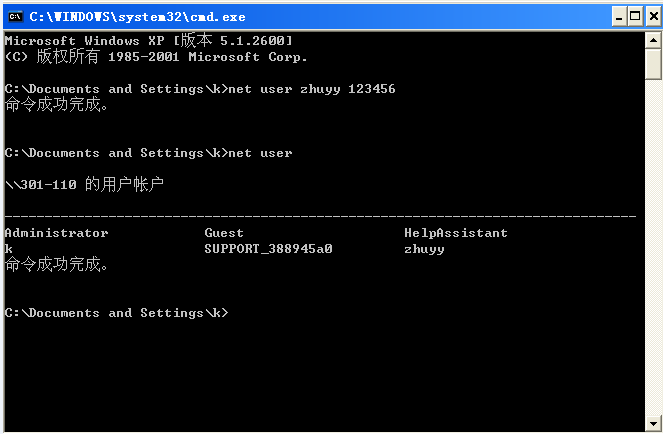
Task: Click the last empty command prompt line
Action: 116,313
